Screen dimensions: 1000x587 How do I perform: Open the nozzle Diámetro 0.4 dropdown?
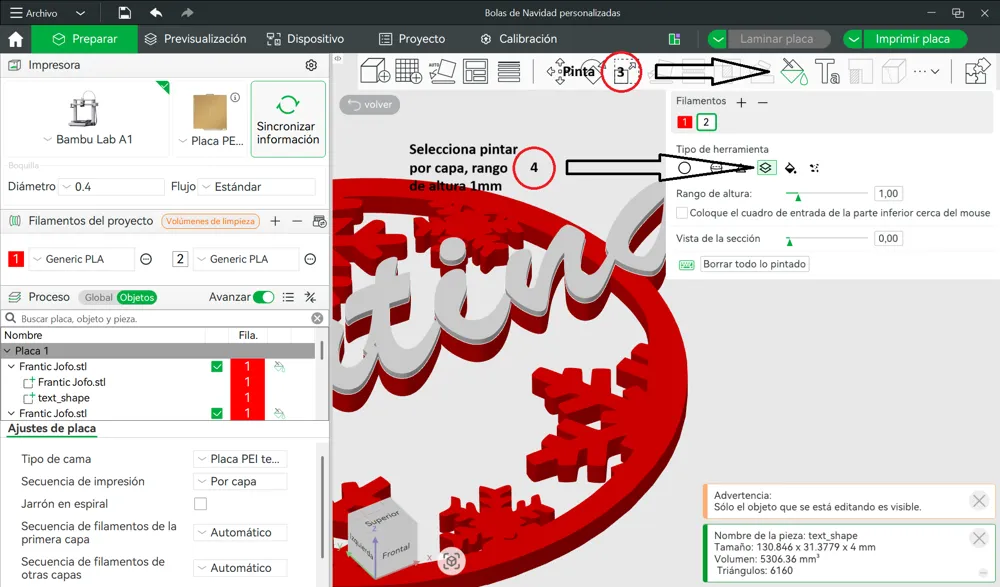pos(111,187)
